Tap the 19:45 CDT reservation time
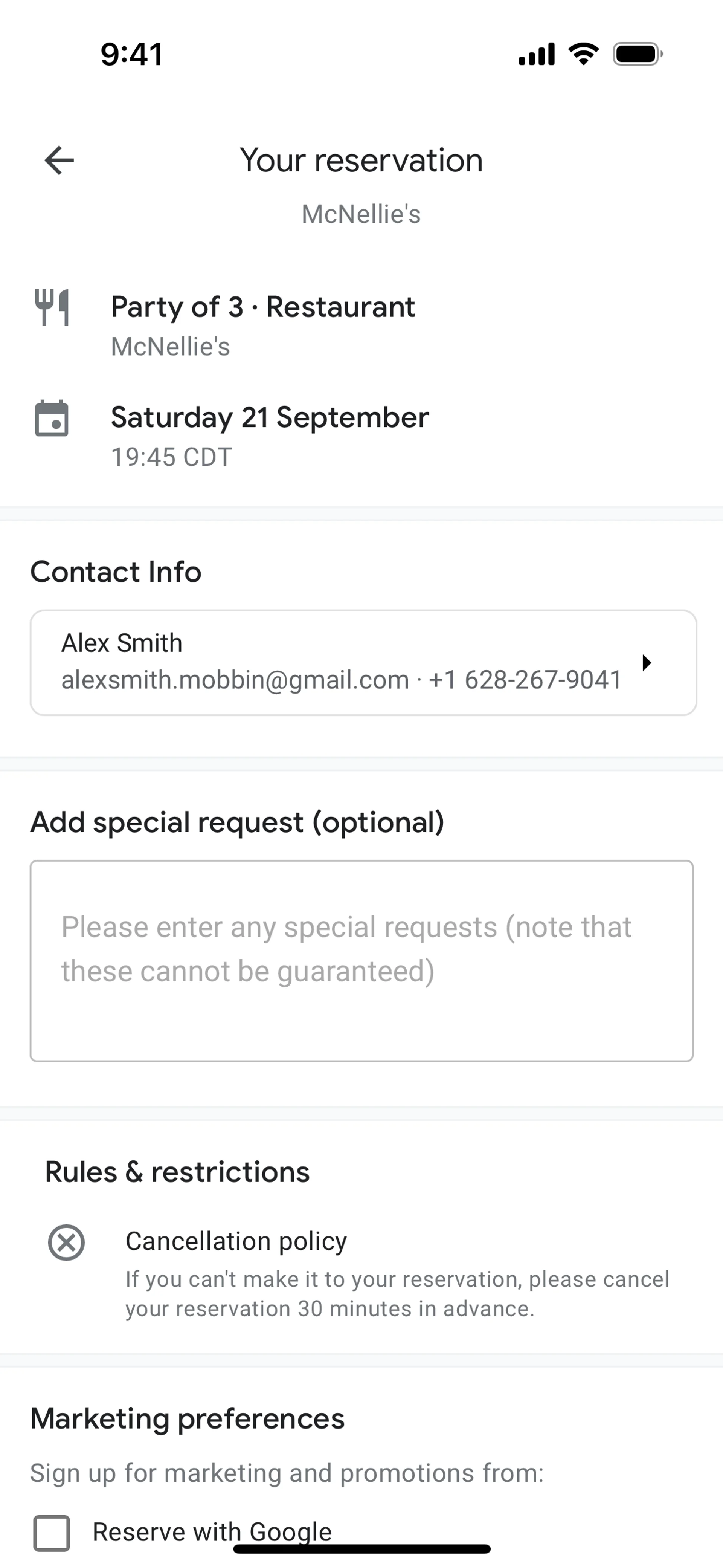This screenshot has height=1568, width=723. (x=172, y=457)
